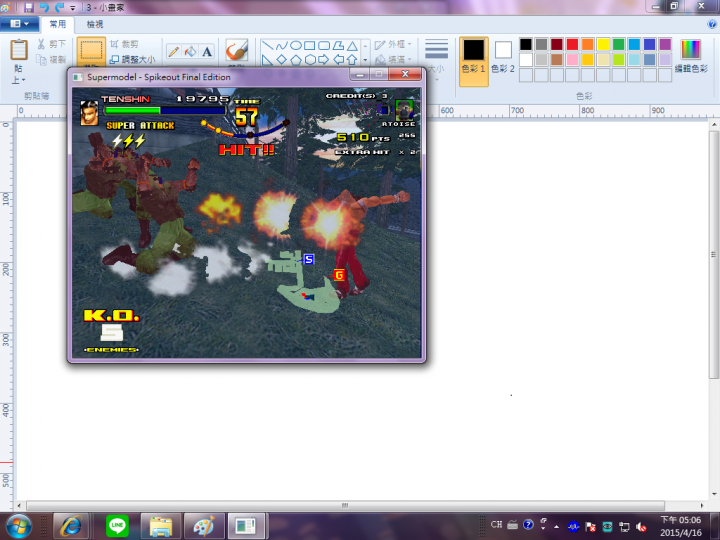The height and width of the screenshot is (540, 720).
Task: Click the Undo arrow in title bar
Action: point(45,7)
